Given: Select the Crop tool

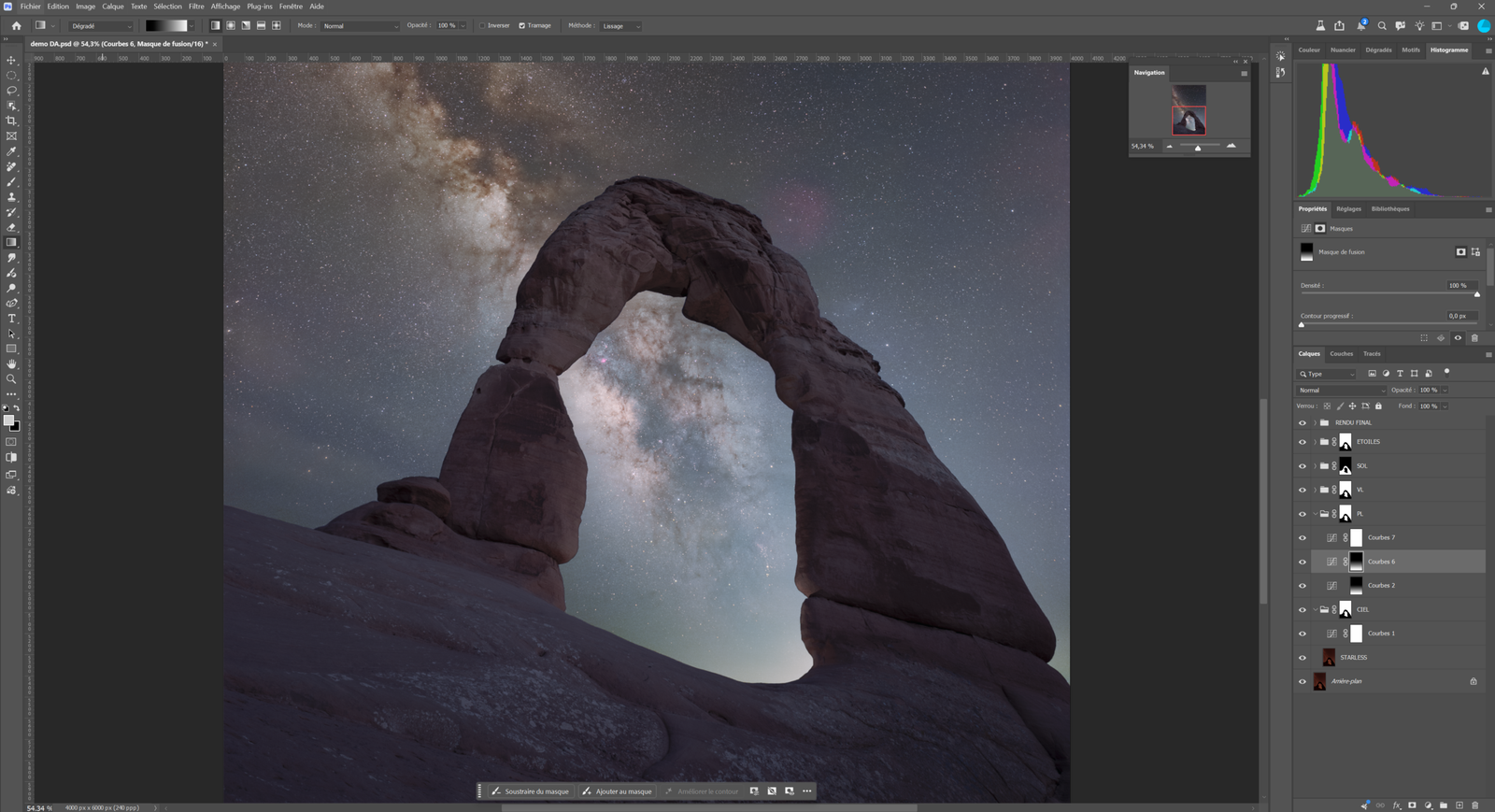Looking at the screenshot, I should 11,121.
